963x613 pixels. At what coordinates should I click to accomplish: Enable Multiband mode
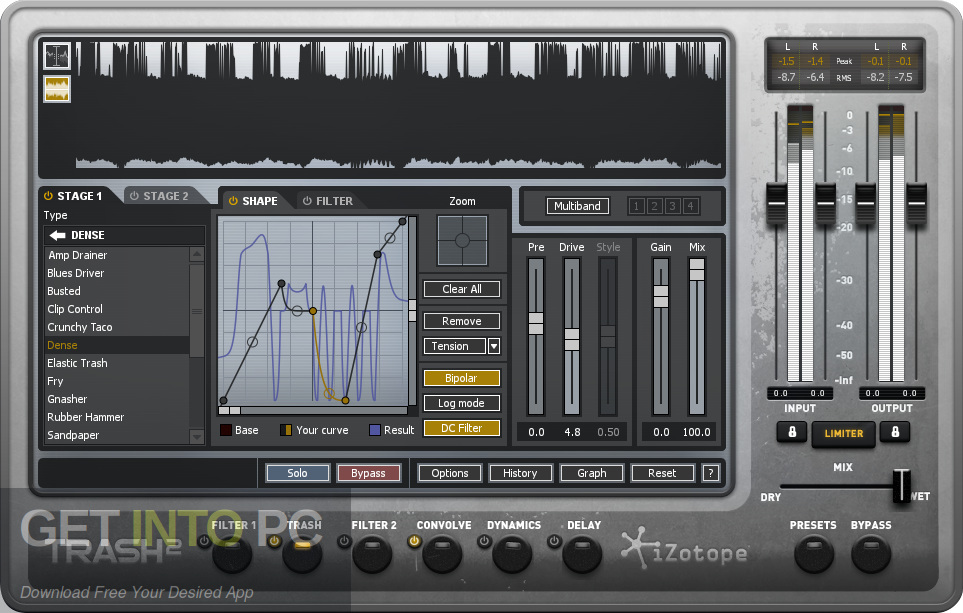pos(577,206)
